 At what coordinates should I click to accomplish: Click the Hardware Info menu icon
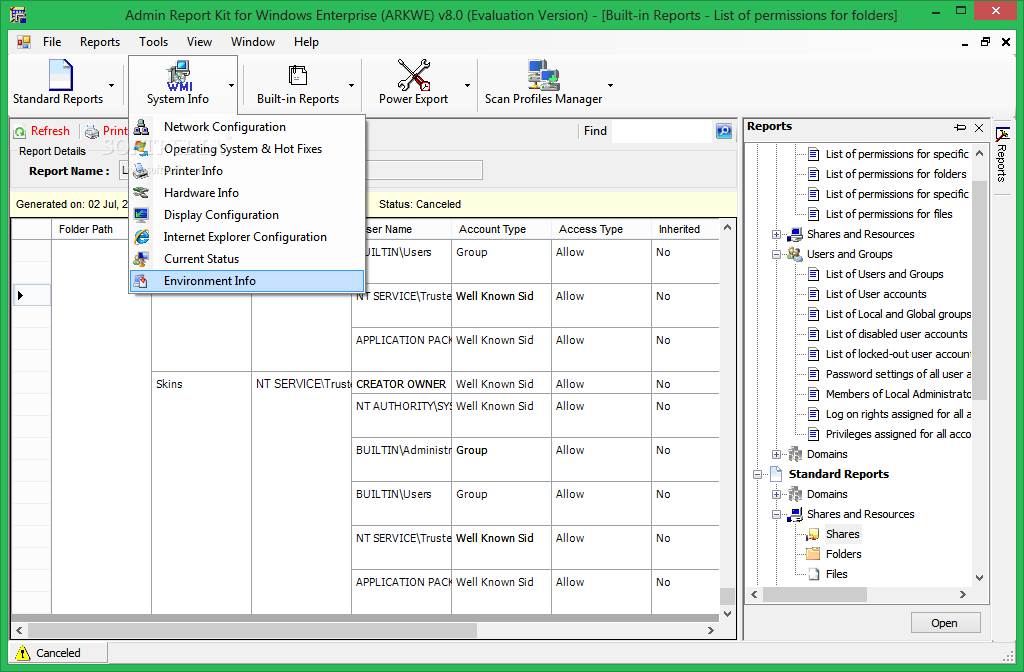(141, 193)
